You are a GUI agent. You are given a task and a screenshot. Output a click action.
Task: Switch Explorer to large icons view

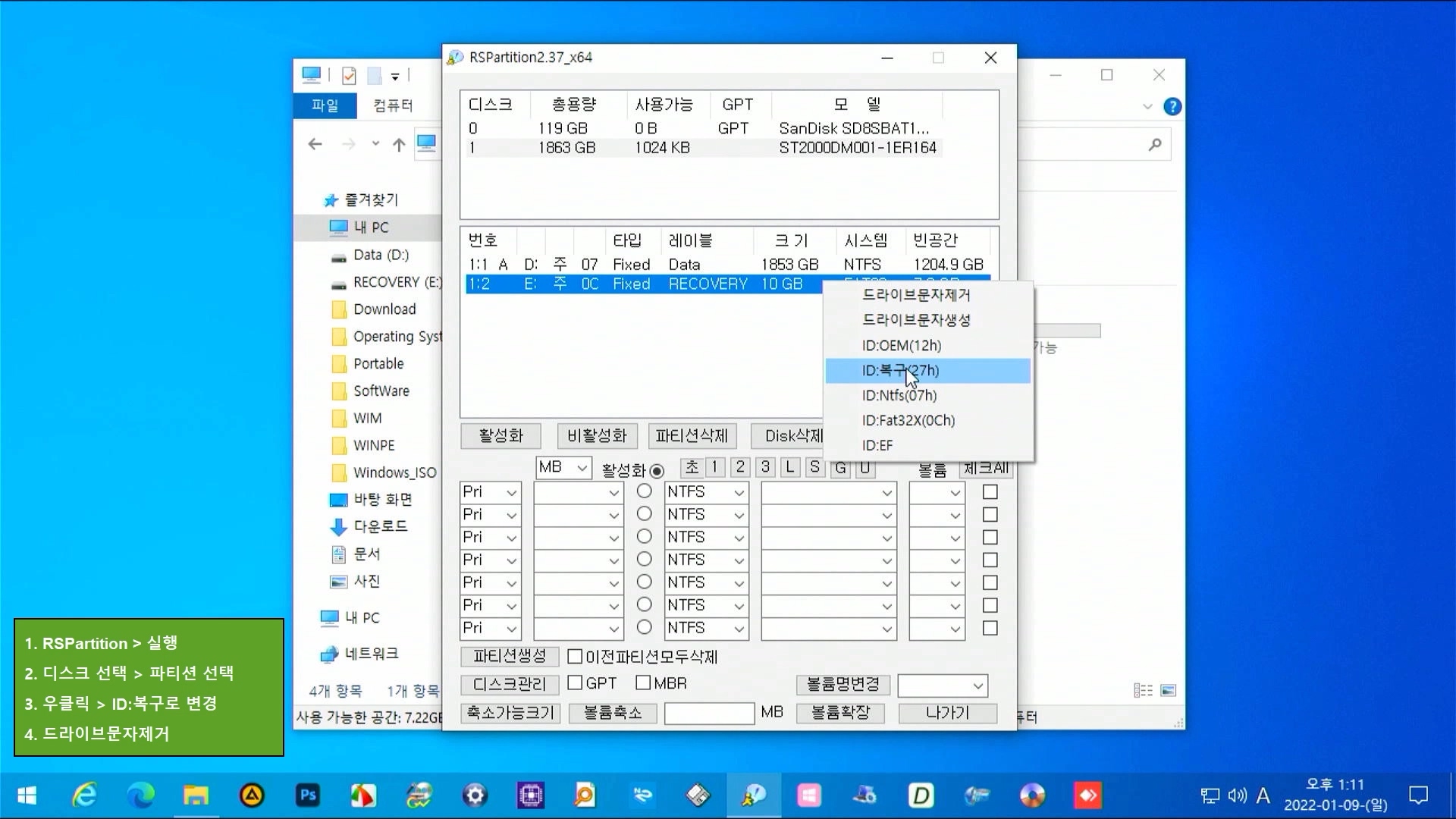pyautogui.click(x=1169, y=690)
